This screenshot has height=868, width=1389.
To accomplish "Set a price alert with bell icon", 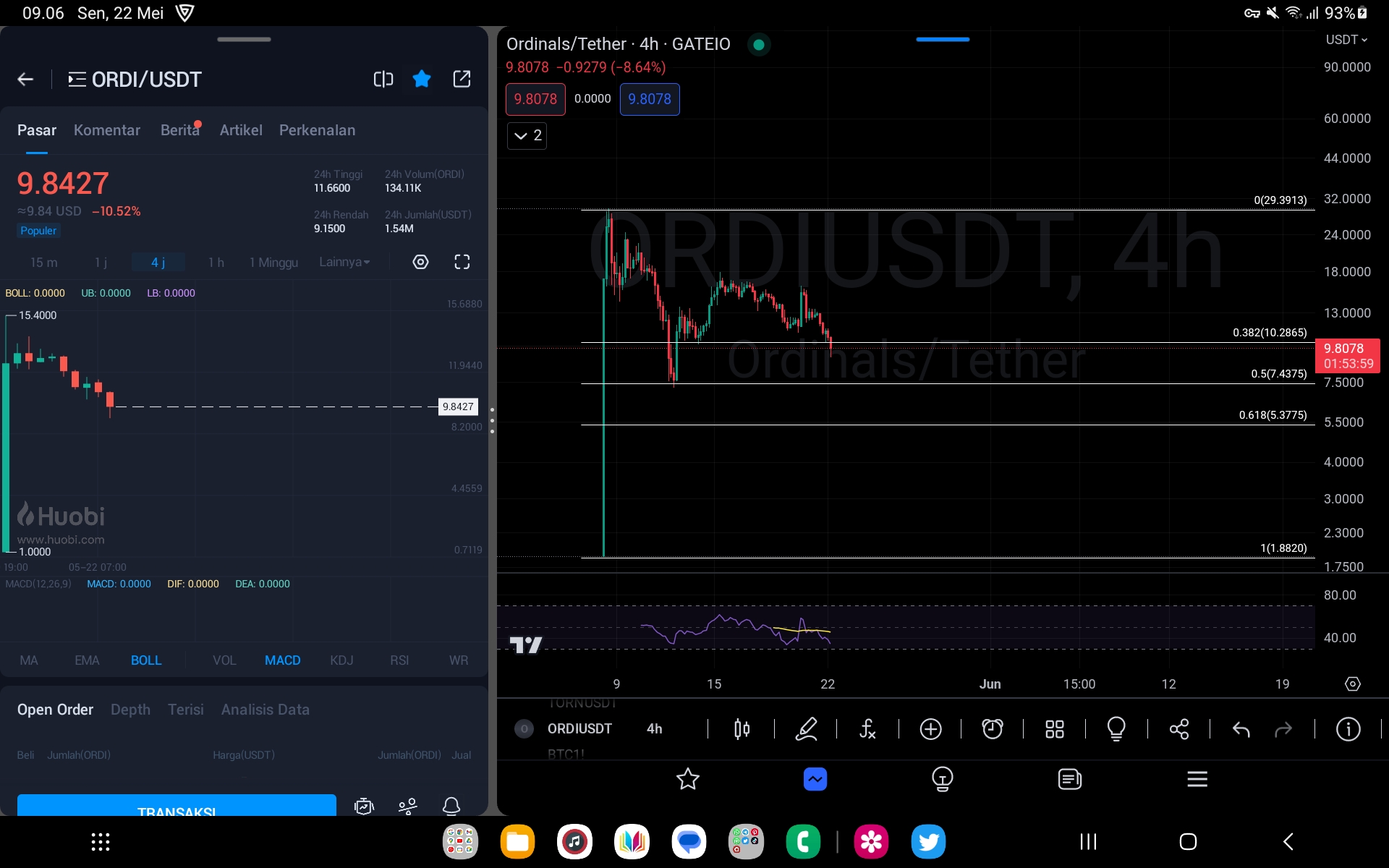I will (x=451, y=806).
